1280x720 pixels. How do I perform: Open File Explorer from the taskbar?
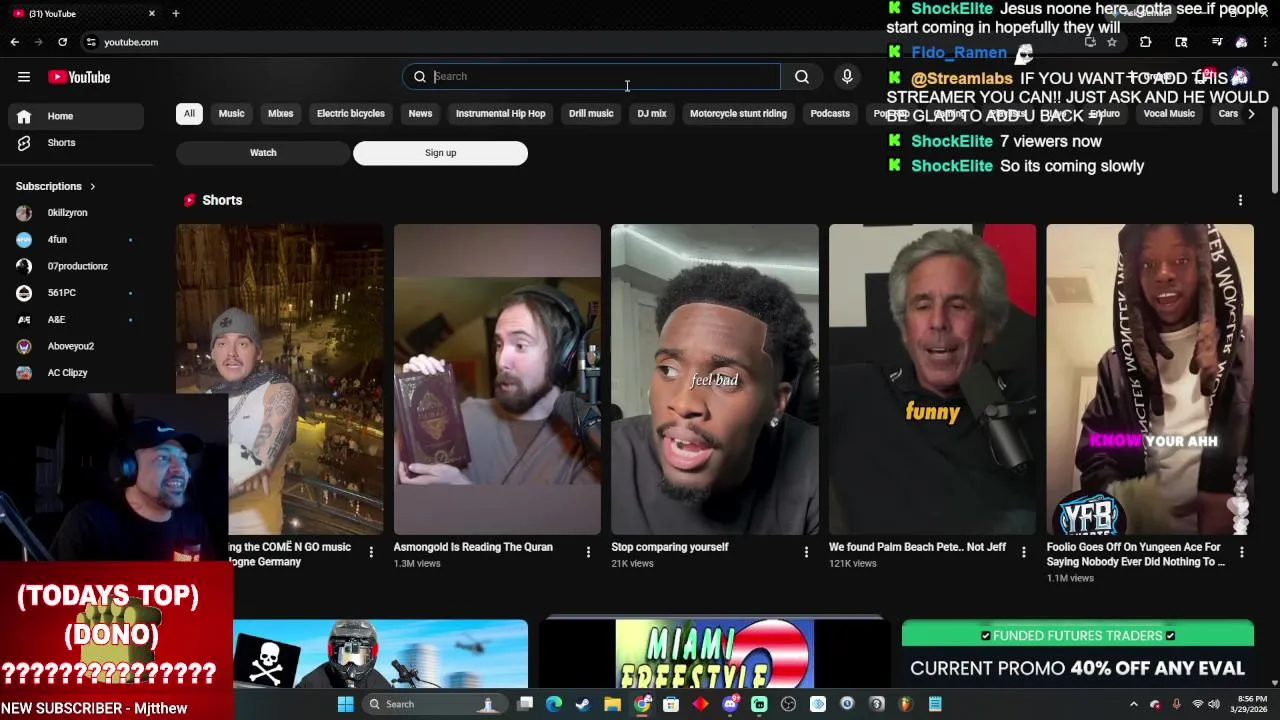[613, 704]
